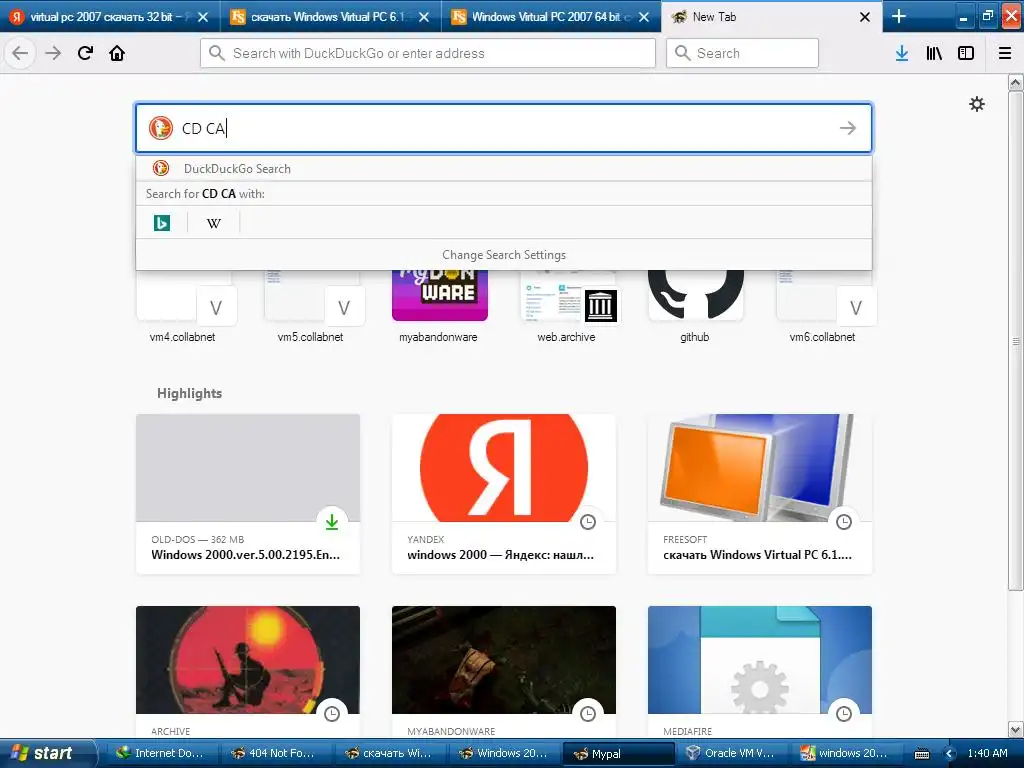1024x768 pixels.
Task: Click the page scrollbar down arrow
Action: pyautogui.click(x=1016, y=729)
